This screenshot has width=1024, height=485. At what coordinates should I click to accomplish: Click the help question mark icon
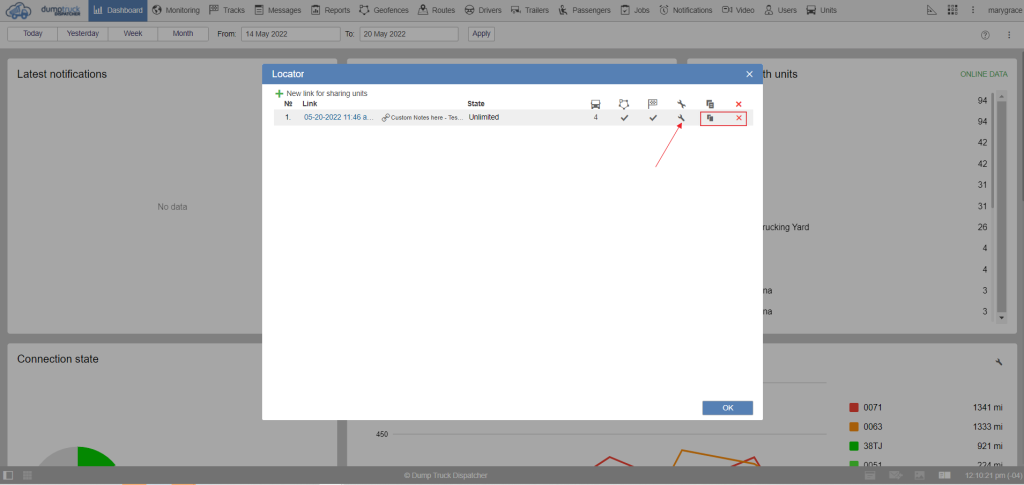(x=985, y=34)
